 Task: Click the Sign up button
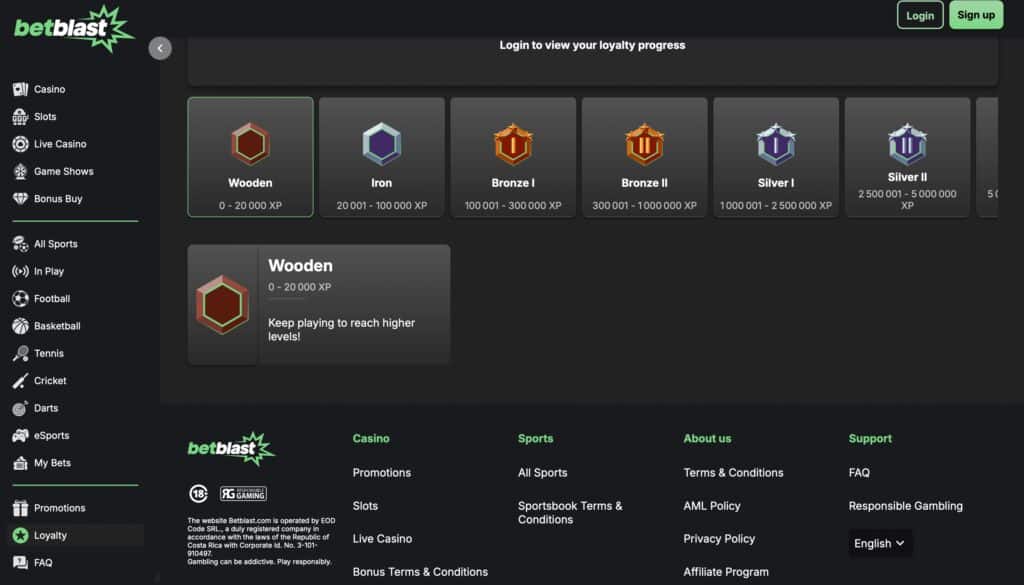point(976,15)
